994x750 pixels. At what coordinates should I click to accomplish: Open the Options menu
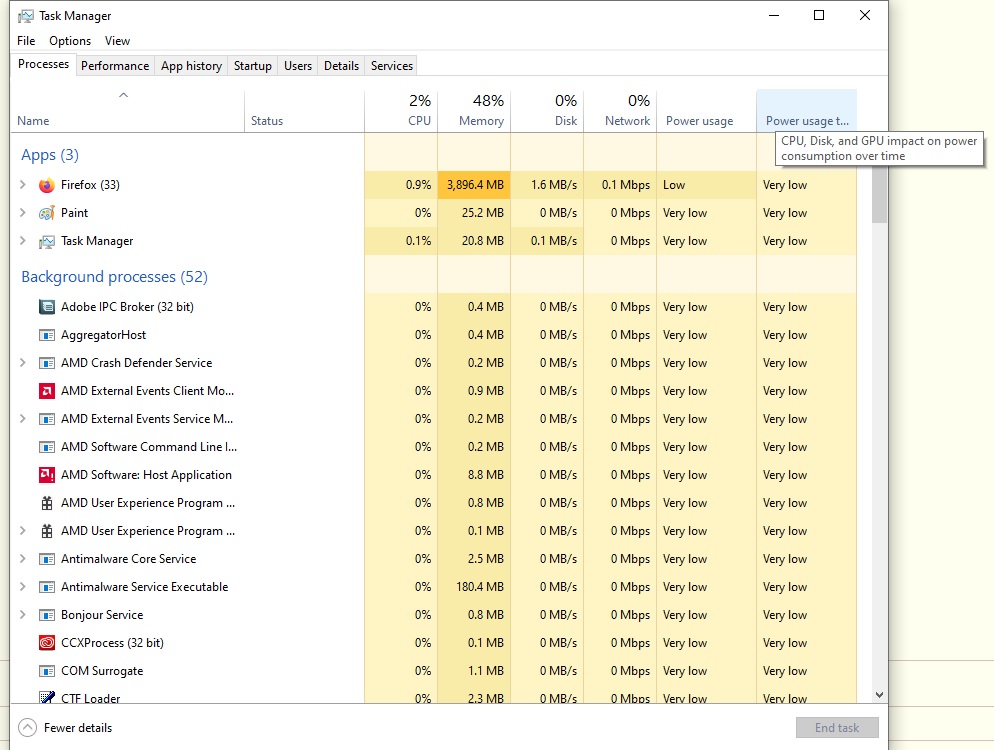[x=70, y=41]
